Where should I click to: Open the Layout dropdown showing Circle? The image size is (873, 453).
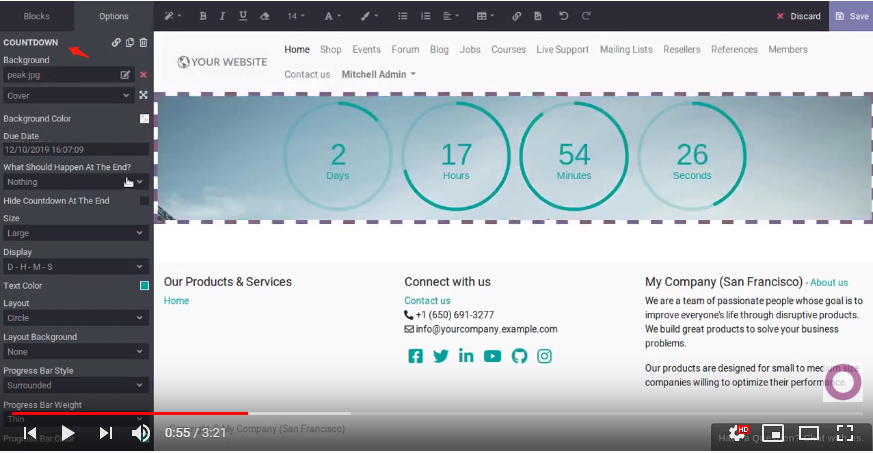pyautogui.click(x=75, y=318)
